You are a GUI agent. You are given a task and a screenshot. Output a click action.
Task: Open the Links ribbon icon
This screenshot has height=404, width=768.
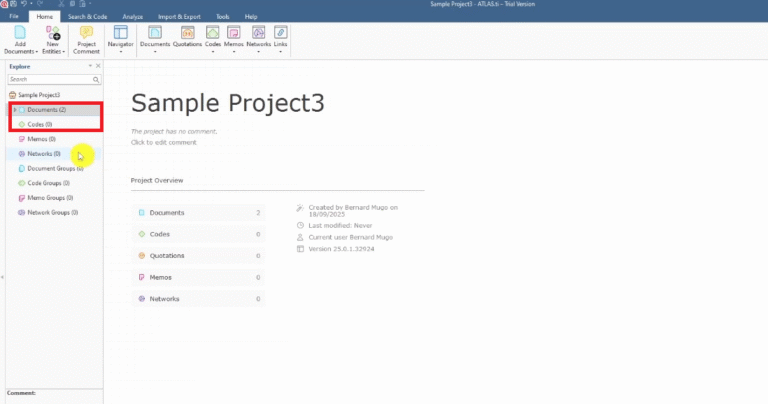click(x=281, y=33)
